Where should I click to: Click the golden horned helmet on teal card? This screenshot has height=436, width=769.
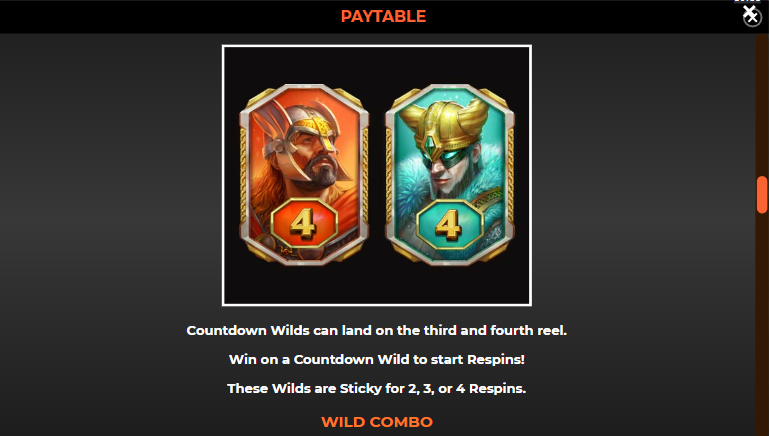pyautogui.click(x=444, y=125)
